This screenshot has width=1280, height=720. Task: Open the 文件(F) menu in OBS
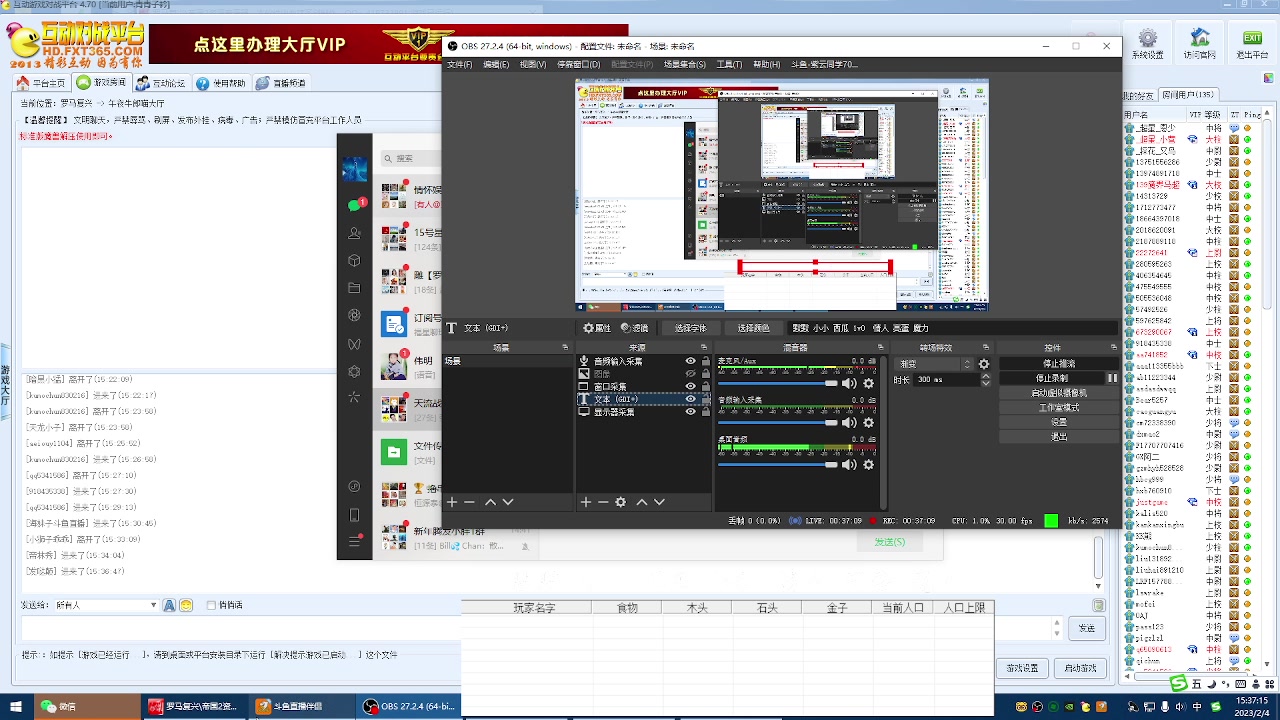[x=459, y=64]
